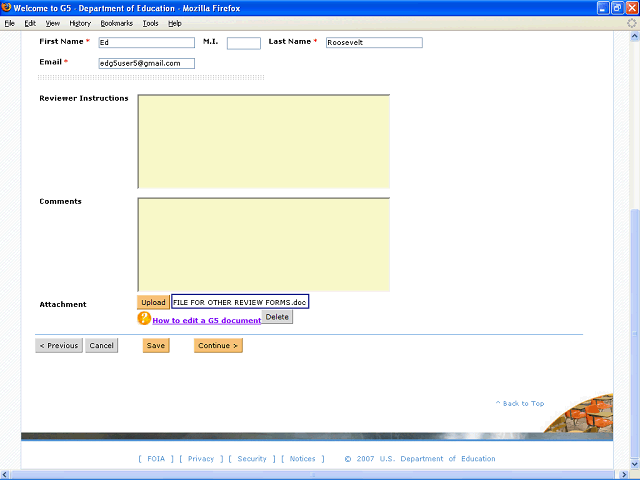Save the form
640x480 pixels.
156,345
